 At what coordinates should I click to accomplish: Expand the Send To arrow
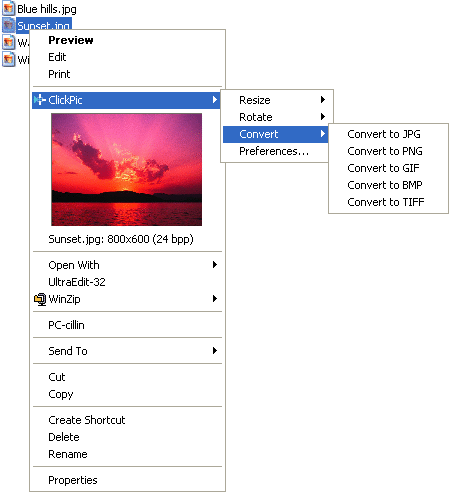pos(215,351)
